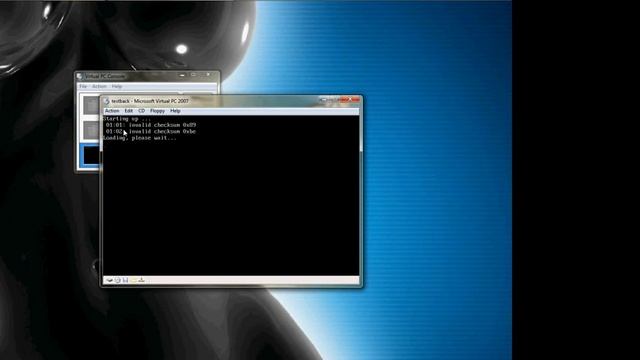Click the Virtual PC 2007 title bar icon
Image resolution: width=640 pixels, height=360 pixels.
[107, 101]
